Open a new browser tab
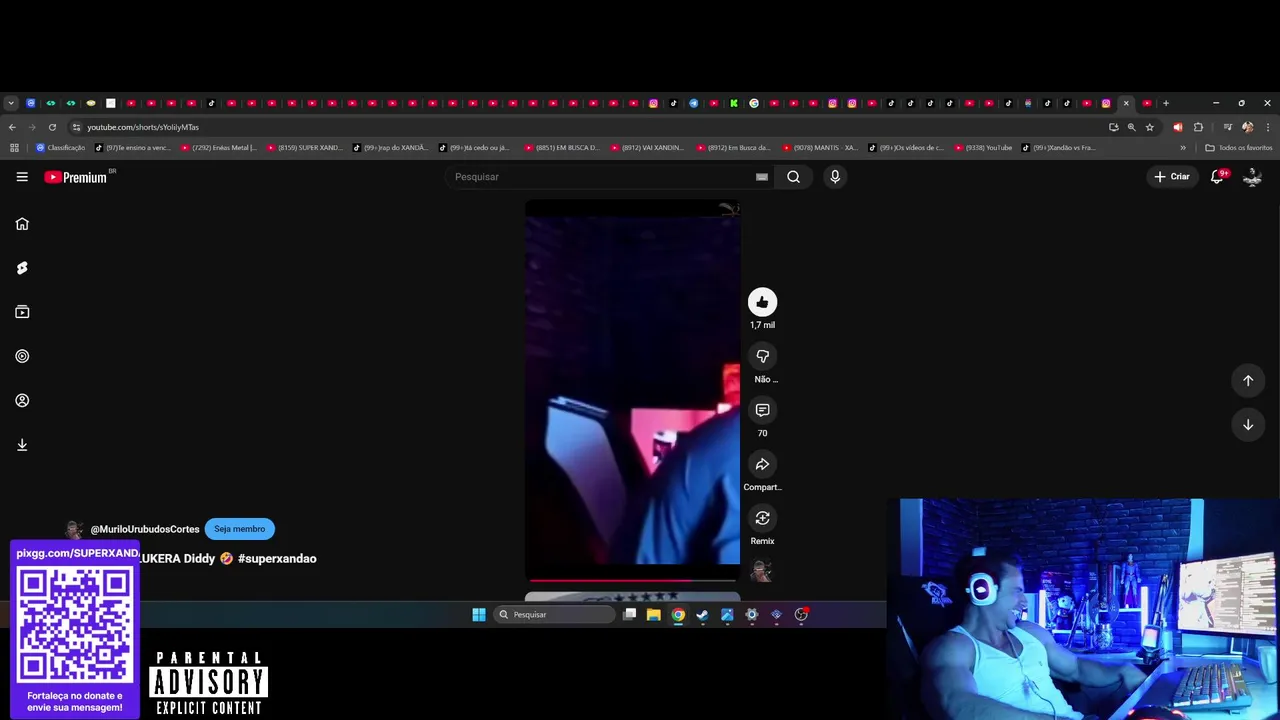The width and height of the screenshot is (1280, 720). click(1165, 103)
